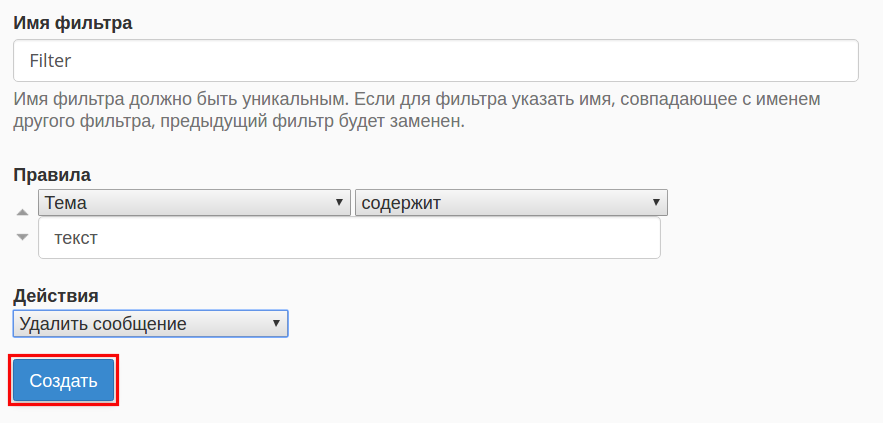883x423 pixels.
Task: Click the small triangle of Тема dropdown
Action: 339,202
